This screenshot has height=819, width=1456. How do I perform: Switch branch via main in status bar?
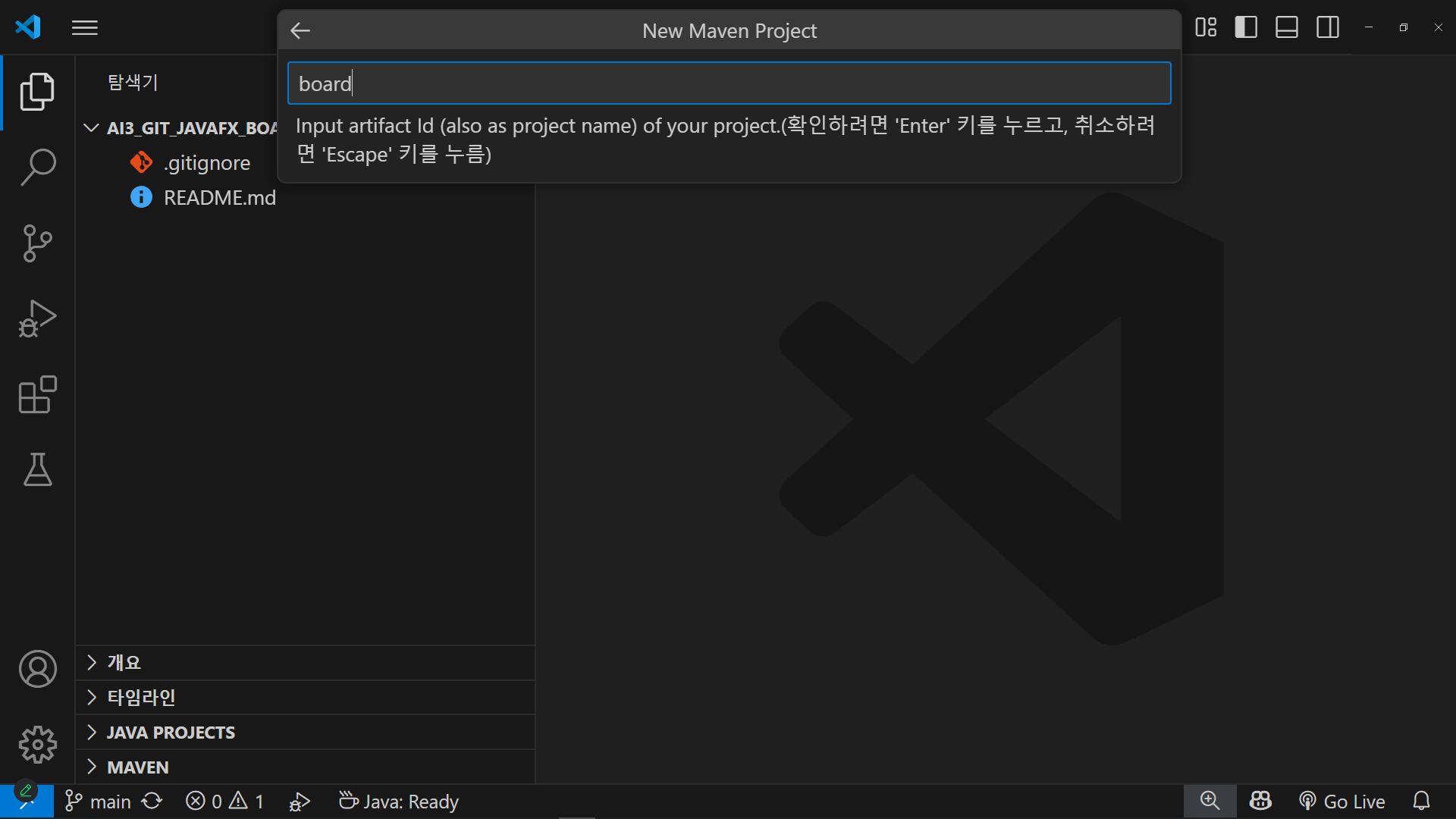click(99, 802)
